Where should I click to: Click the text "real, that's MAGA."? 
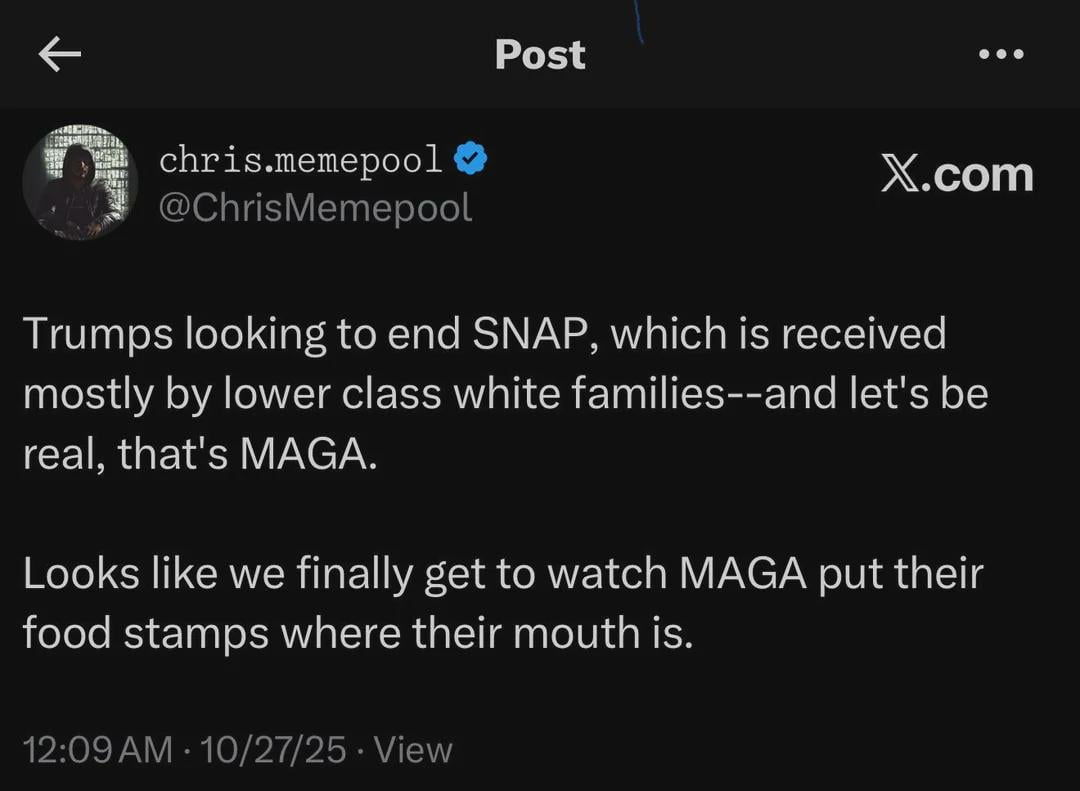point(200,454)
